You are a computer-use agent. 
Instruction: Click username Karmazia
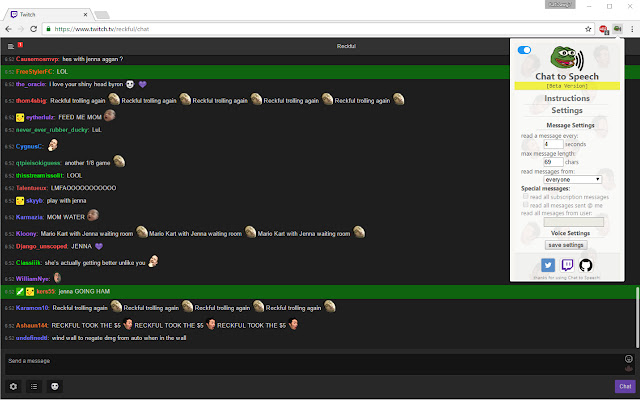pos(29,217)
